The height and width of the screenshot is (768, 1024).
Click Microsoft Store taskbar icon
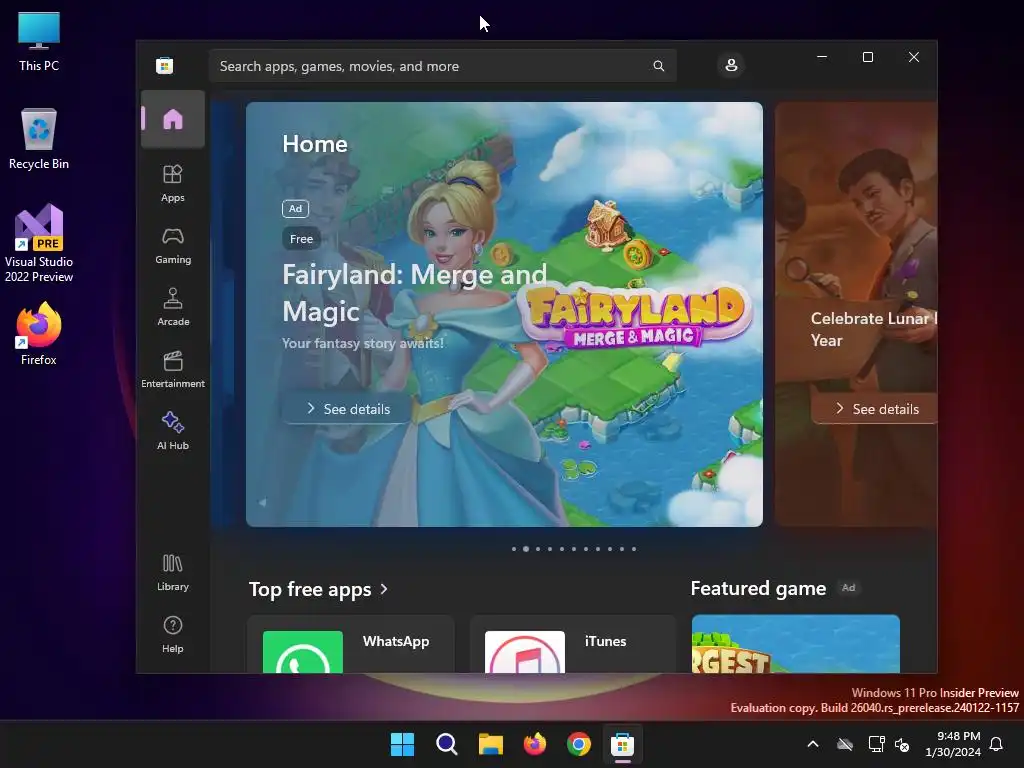coord(622,744)
